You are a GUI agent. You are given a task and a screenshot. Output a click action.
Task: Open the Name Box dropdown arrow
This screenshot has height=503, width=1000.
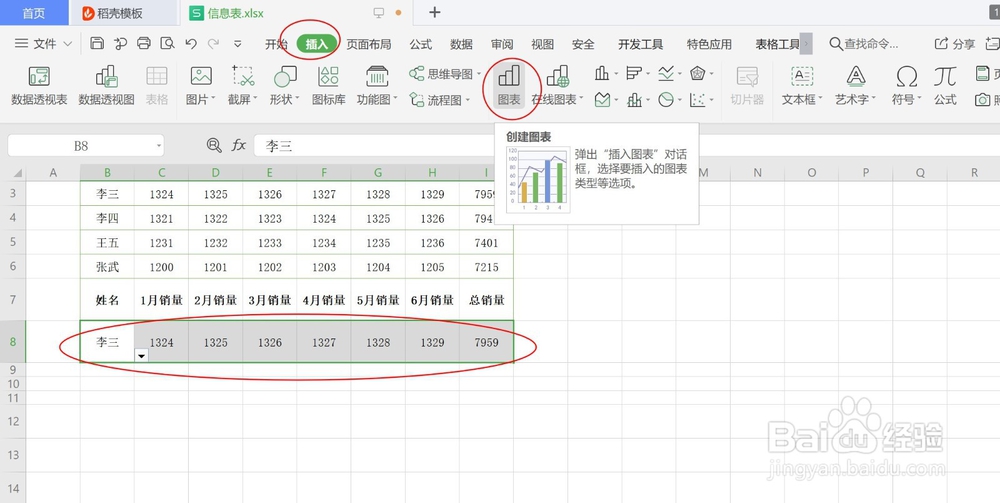(x=159, y=146)
